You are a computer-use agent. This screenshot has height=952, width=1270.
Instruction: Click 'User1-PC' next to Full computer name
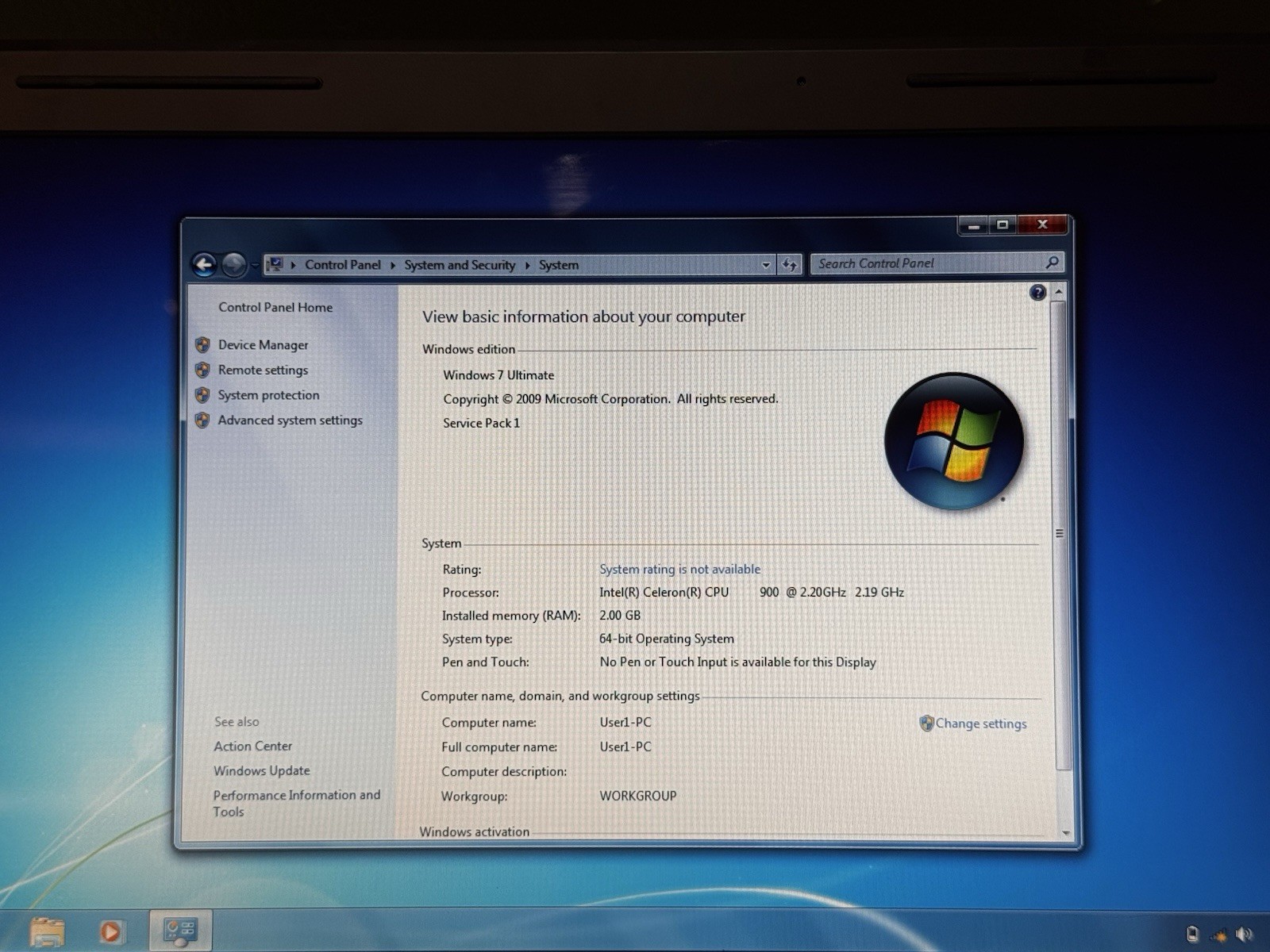(625, 747)
